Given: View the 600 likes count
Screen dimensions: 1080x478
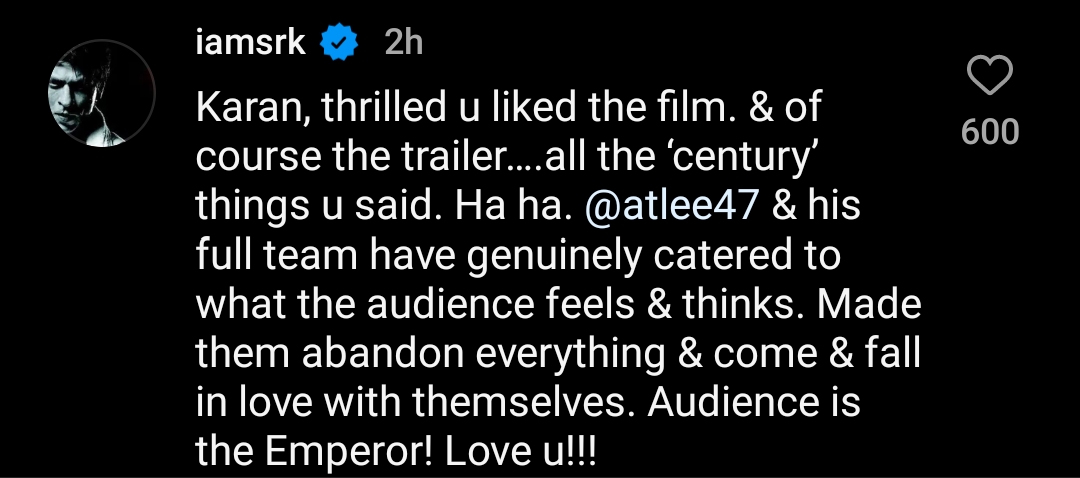Looking at the screenshot, I should [x=990, y=131].
